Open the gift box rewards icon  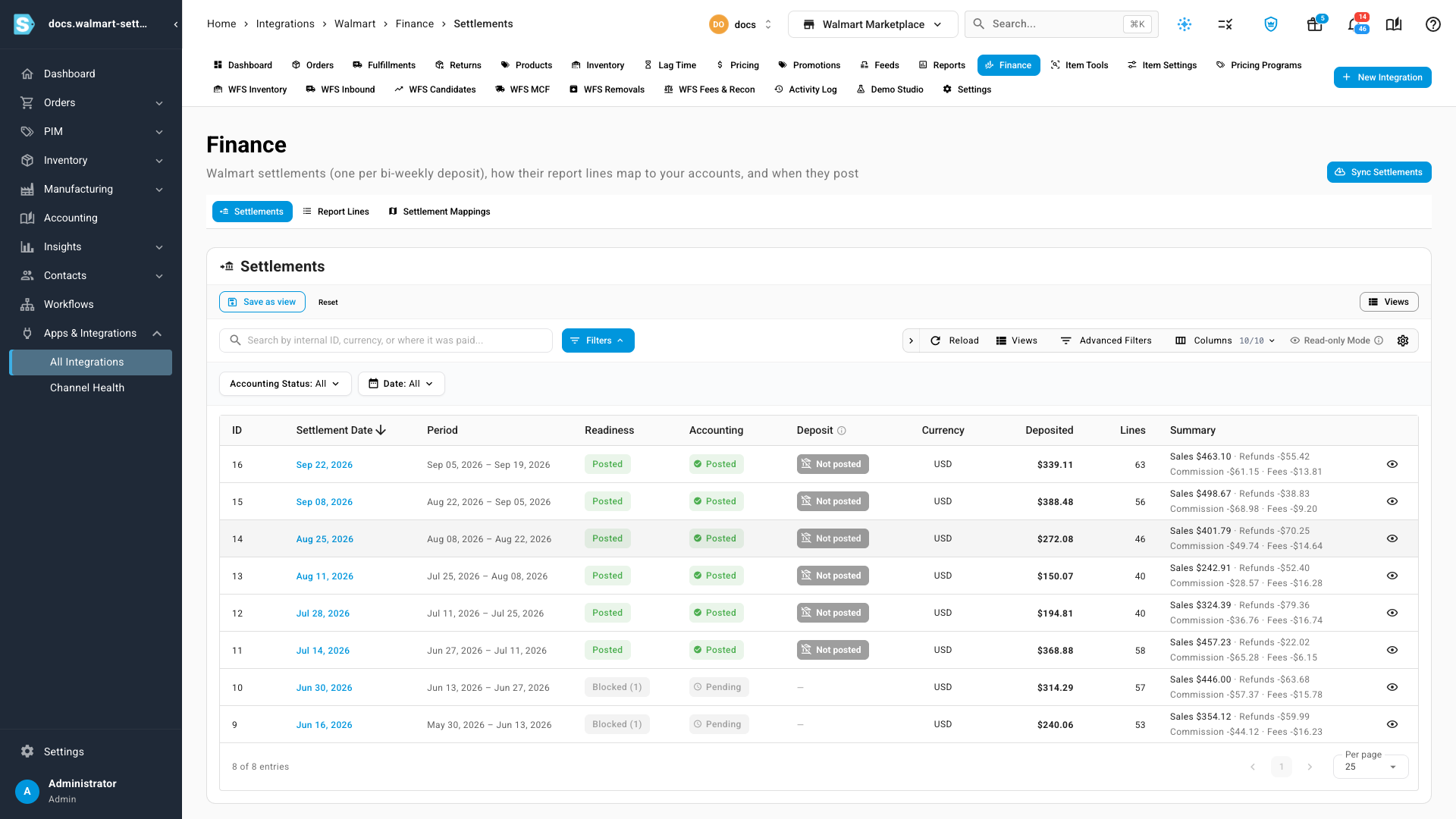[x=1314, y=24]
